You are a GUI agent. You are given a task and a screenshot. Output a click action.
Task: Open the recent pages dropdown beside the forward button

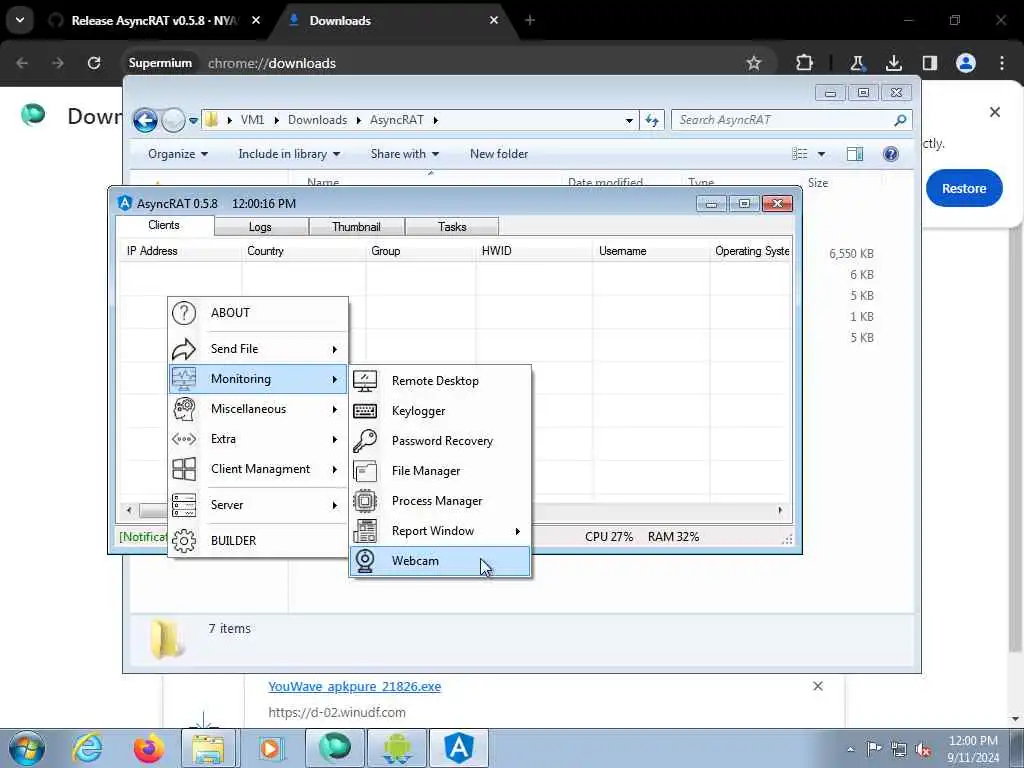193,121
